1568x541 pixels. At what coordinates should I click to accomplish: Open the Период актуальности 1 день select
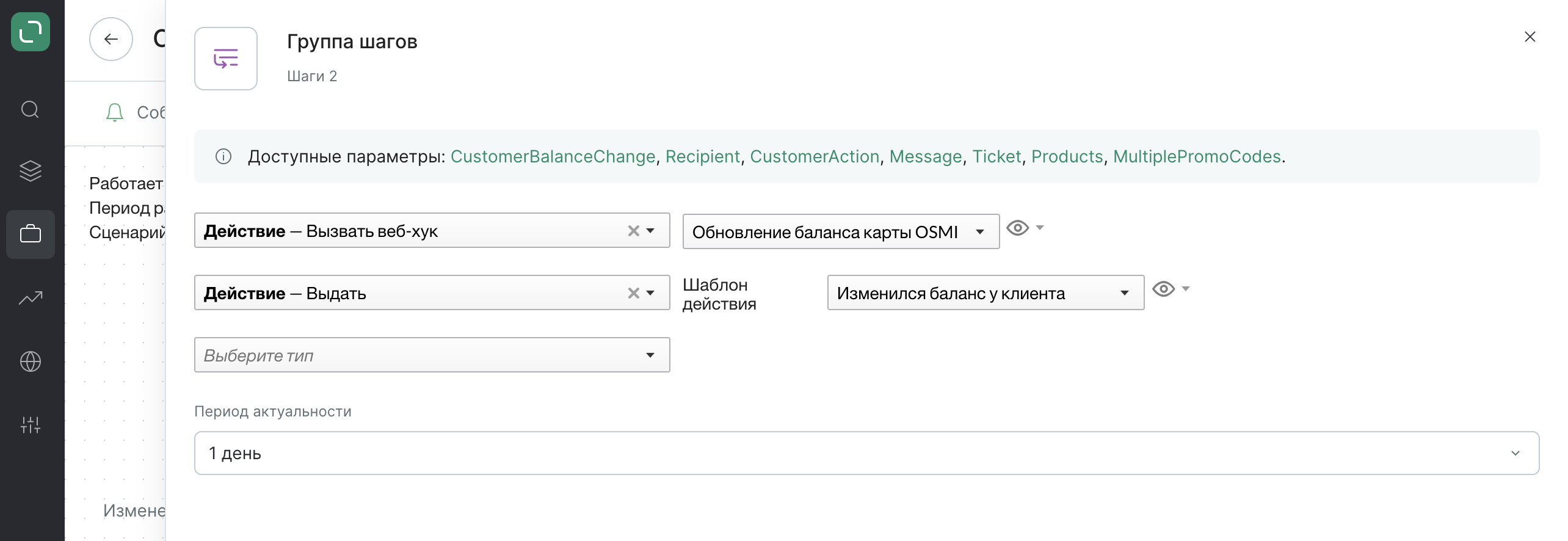pyautogui.click(x=866, y=453)
